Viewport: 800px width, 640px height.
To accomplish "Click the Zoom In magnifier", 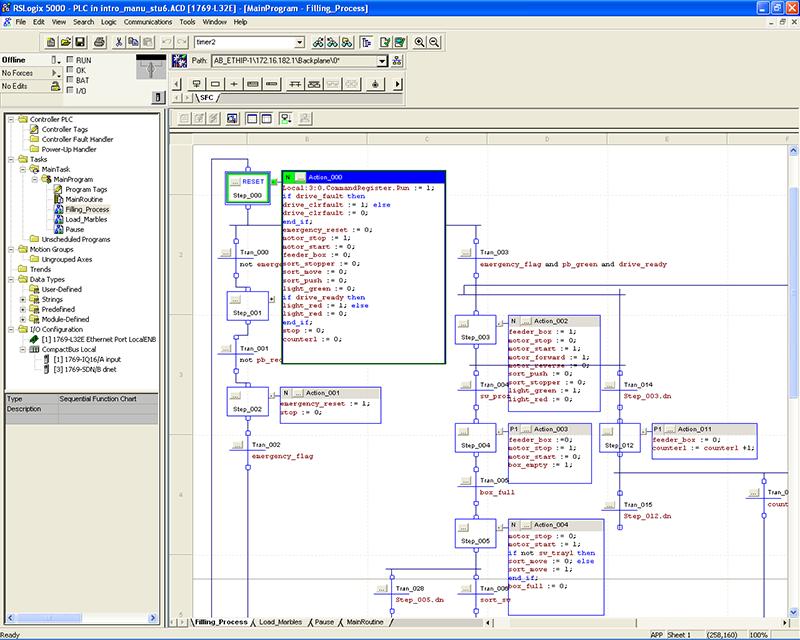I will (419, 42).
